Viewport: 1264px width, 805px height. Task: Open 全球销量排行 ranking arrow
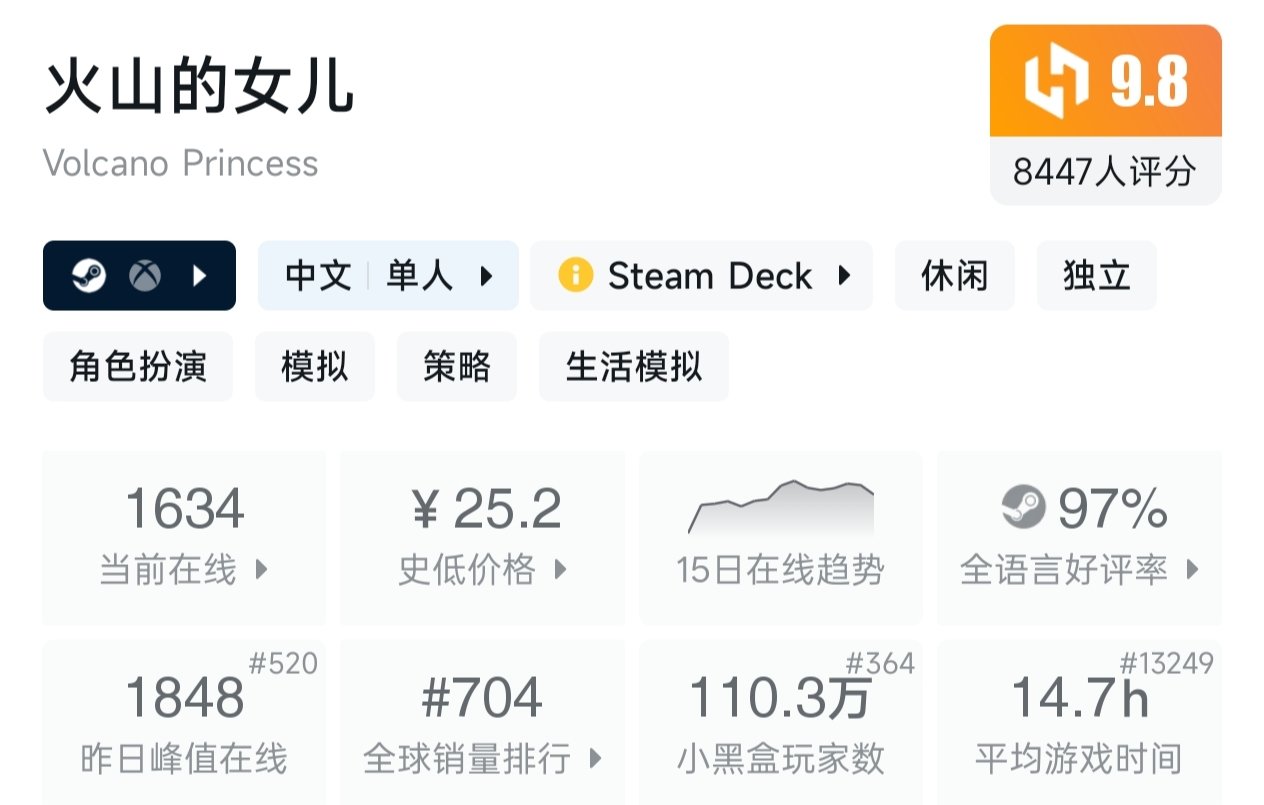point(595,759)
